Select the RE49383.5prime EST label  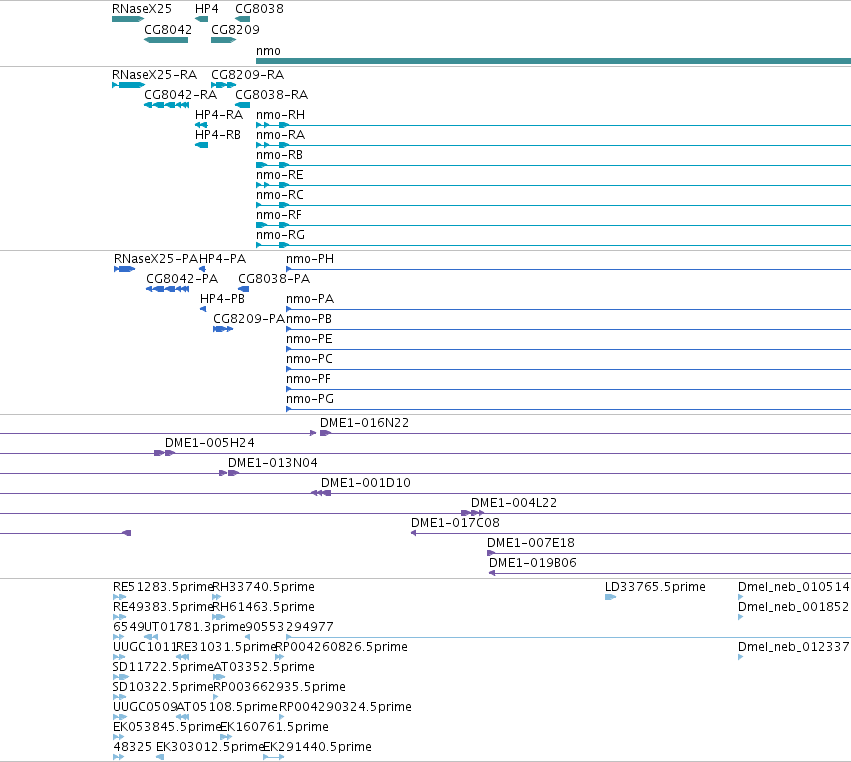click(163, 607)
